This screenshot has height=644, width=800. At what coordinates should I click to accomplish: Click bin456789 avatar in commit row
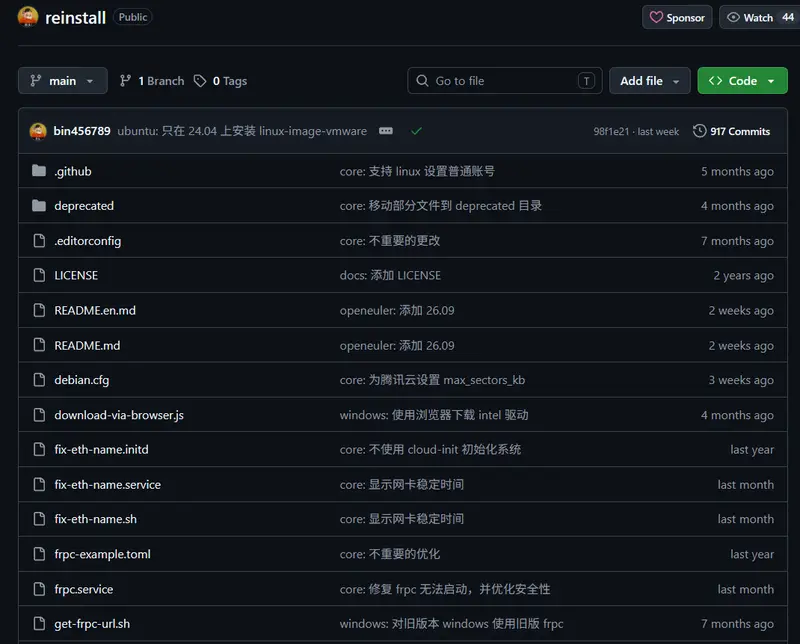38,131
